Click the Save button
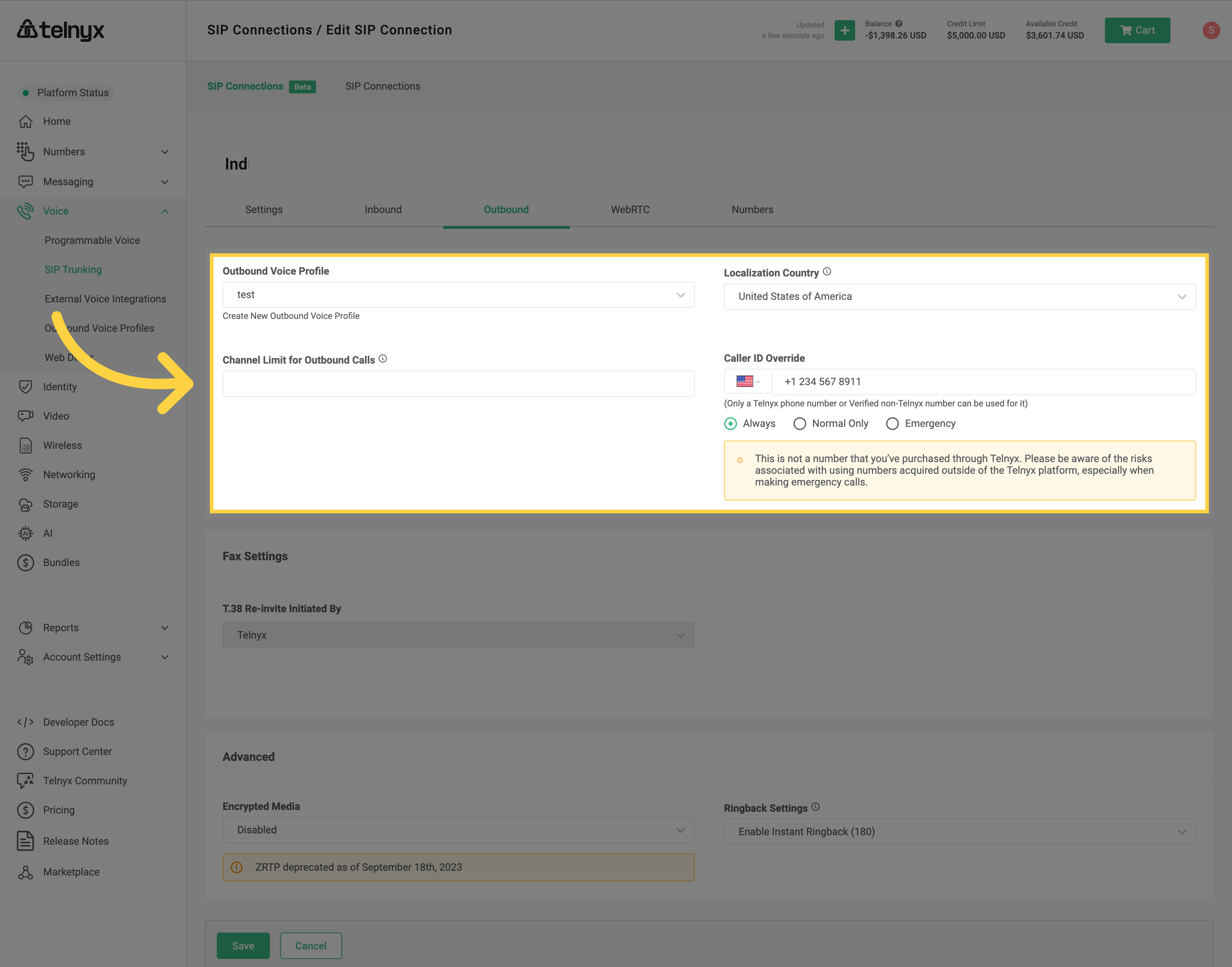The width and height of the screenshot is (1232, 967). [x=243, y=945]
